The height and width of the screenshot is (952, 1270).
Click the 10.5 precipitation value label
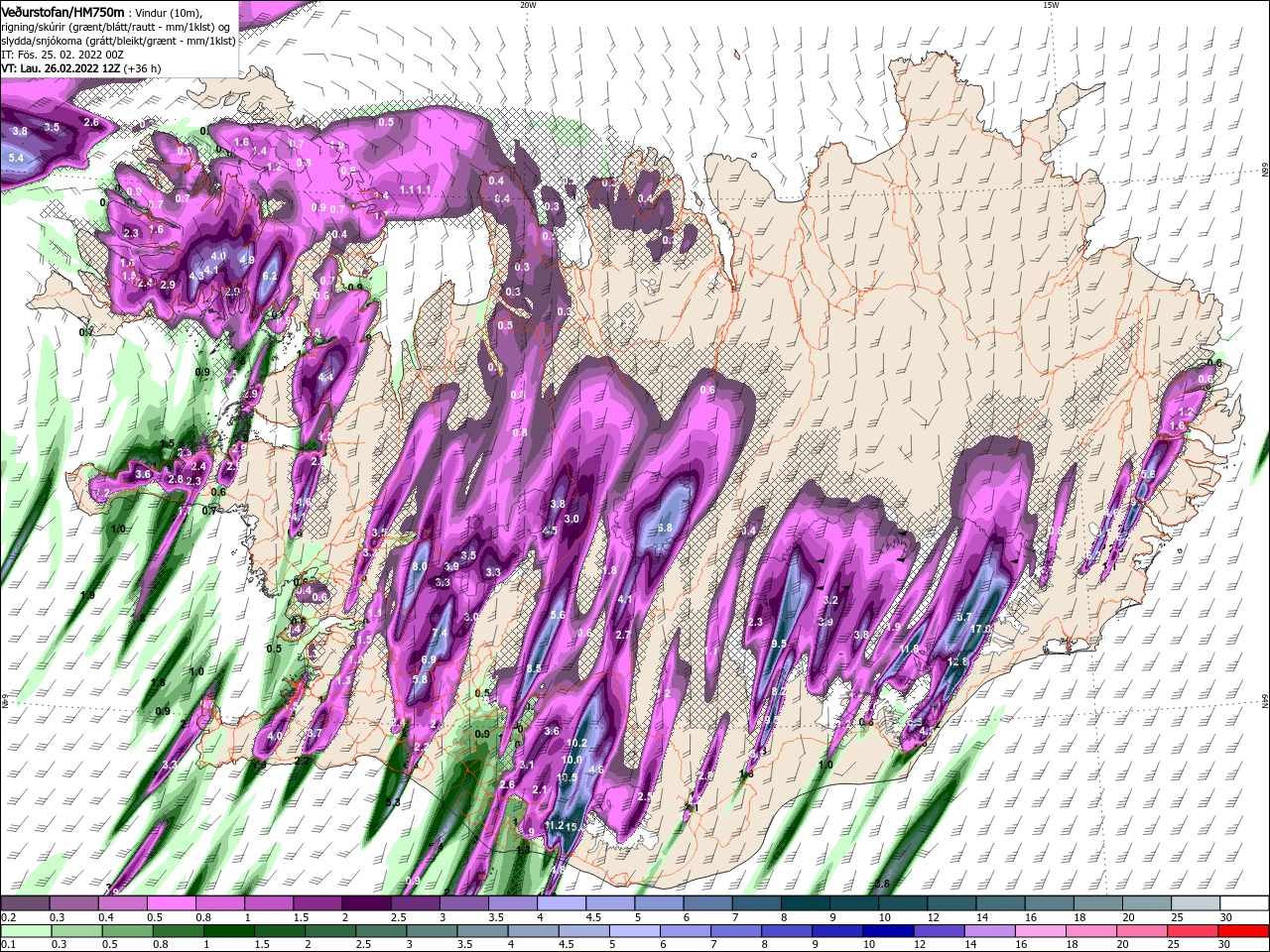pyautogui.click(x=568, y=777)
